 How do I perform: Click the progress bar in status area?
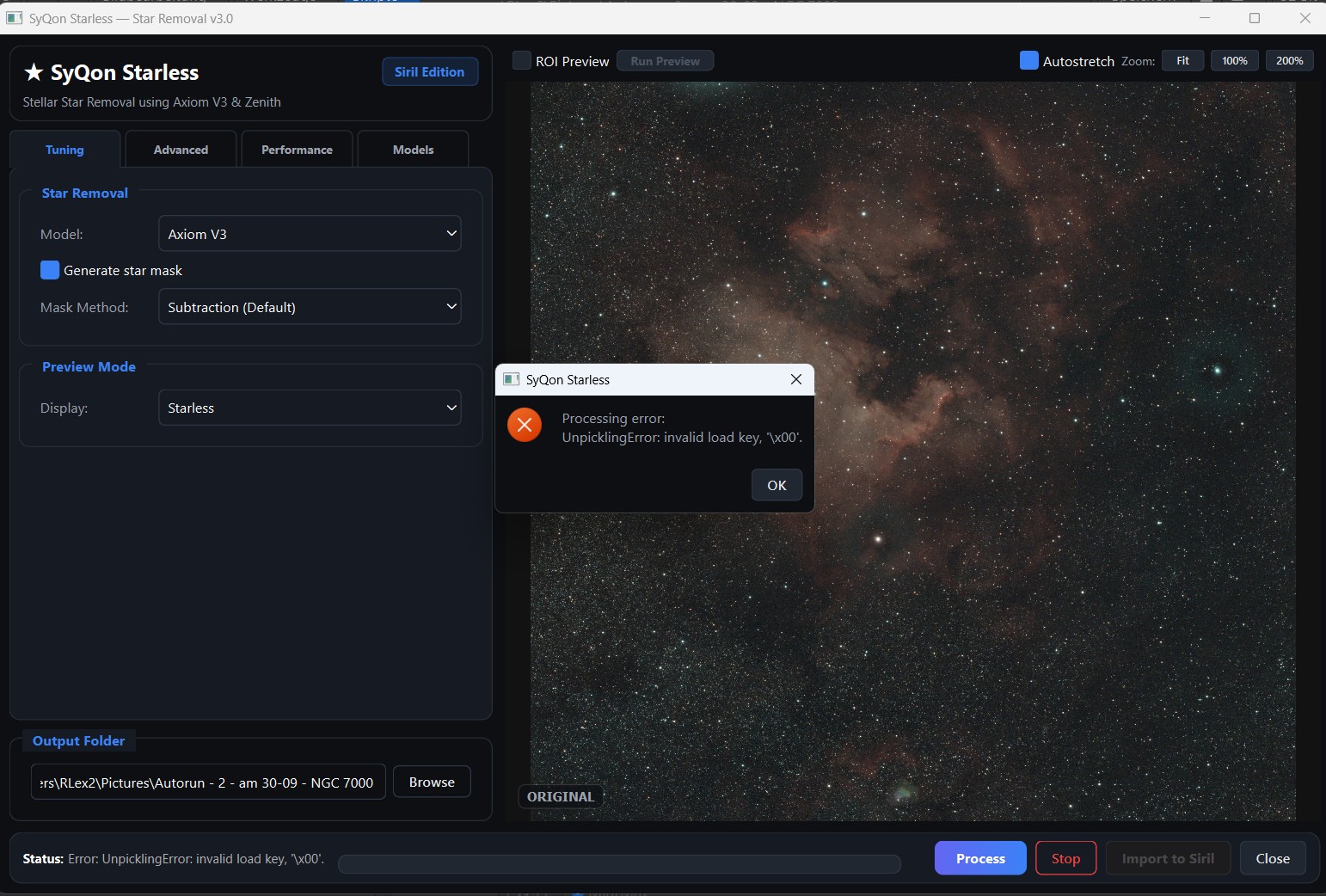point(619,863)
